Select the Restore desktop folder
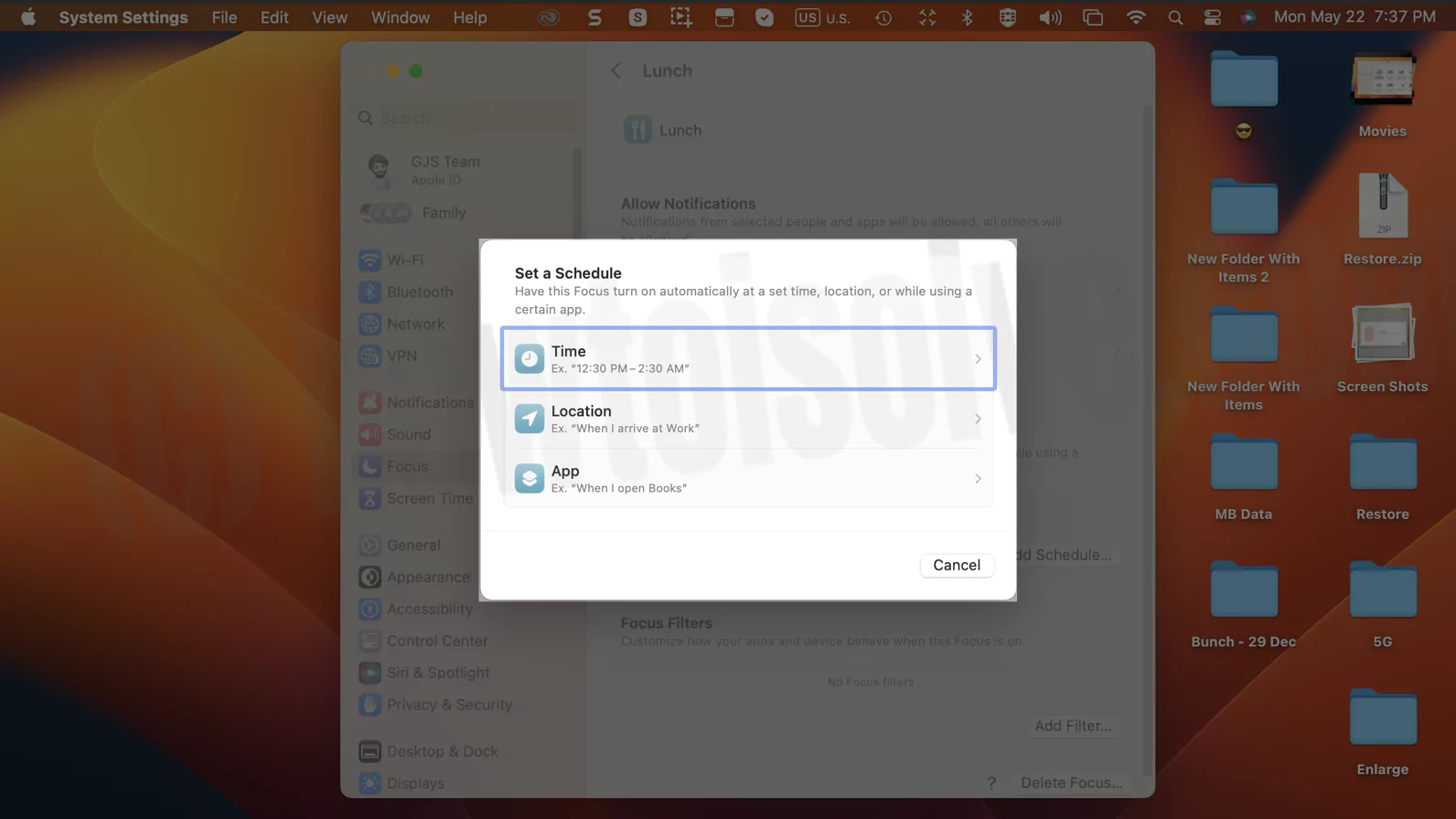Image resolution: width=1456 pixels, height=819 pixels. (1382, 477)
